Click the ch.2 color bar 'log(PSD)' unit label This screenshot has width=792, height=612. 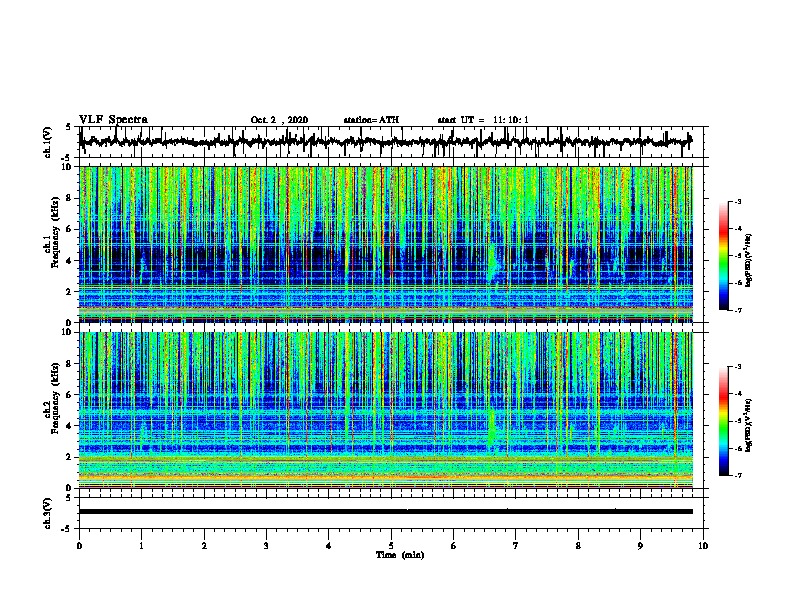[x=749, y=426]
